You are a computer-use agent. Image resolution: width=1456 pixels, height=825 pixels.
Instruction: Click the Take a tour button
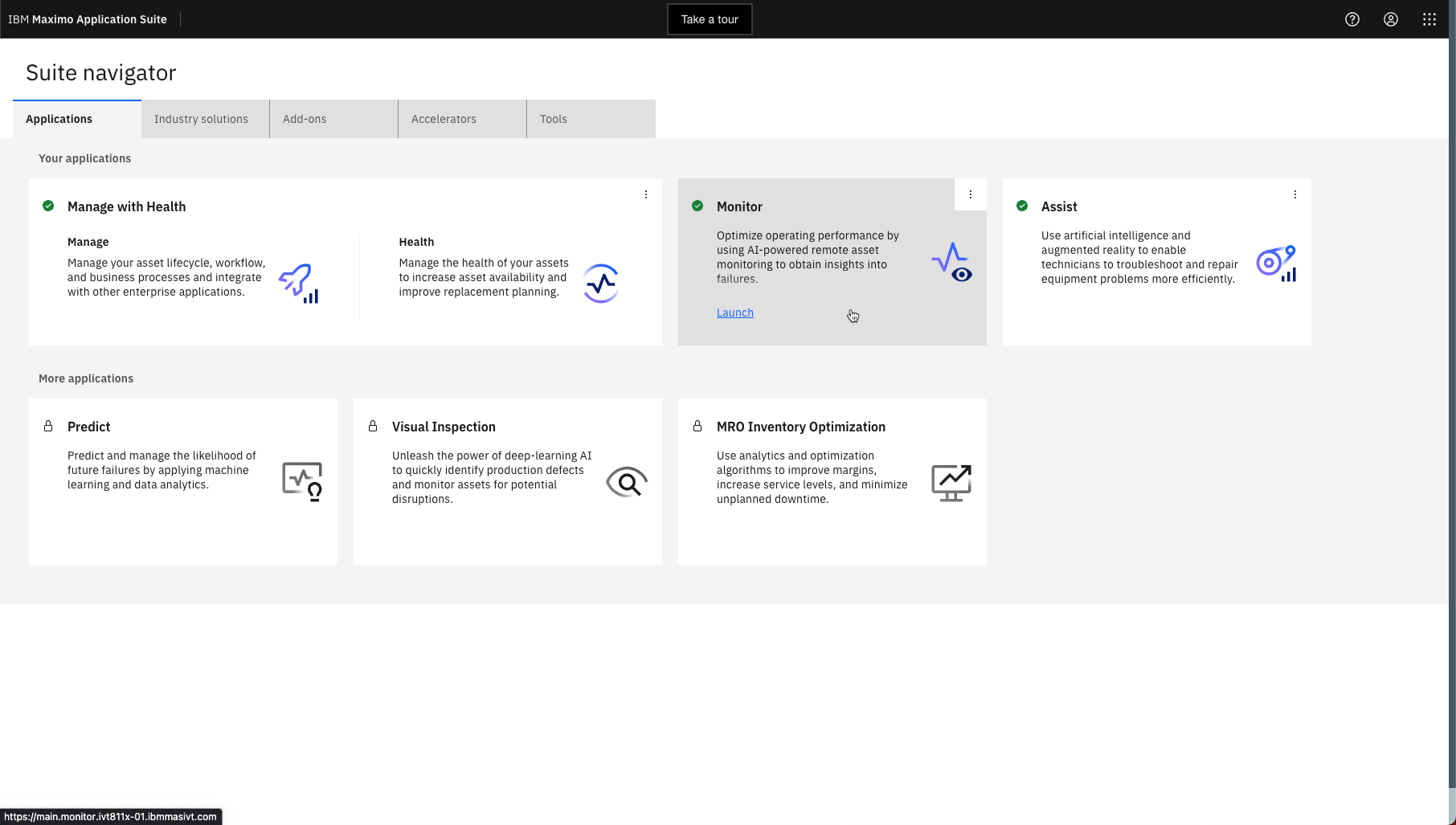pyautogui.click(x=710, y=19)
